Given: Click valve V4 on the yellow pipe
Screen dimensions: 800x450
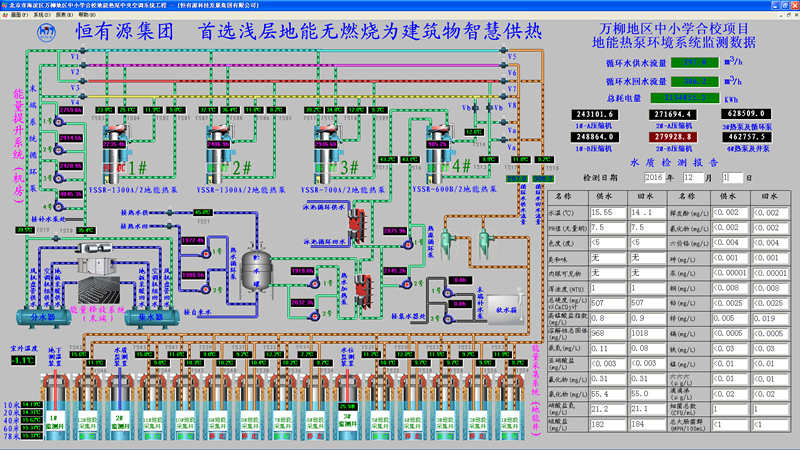Looking at the screenshot, I should 83,96.
